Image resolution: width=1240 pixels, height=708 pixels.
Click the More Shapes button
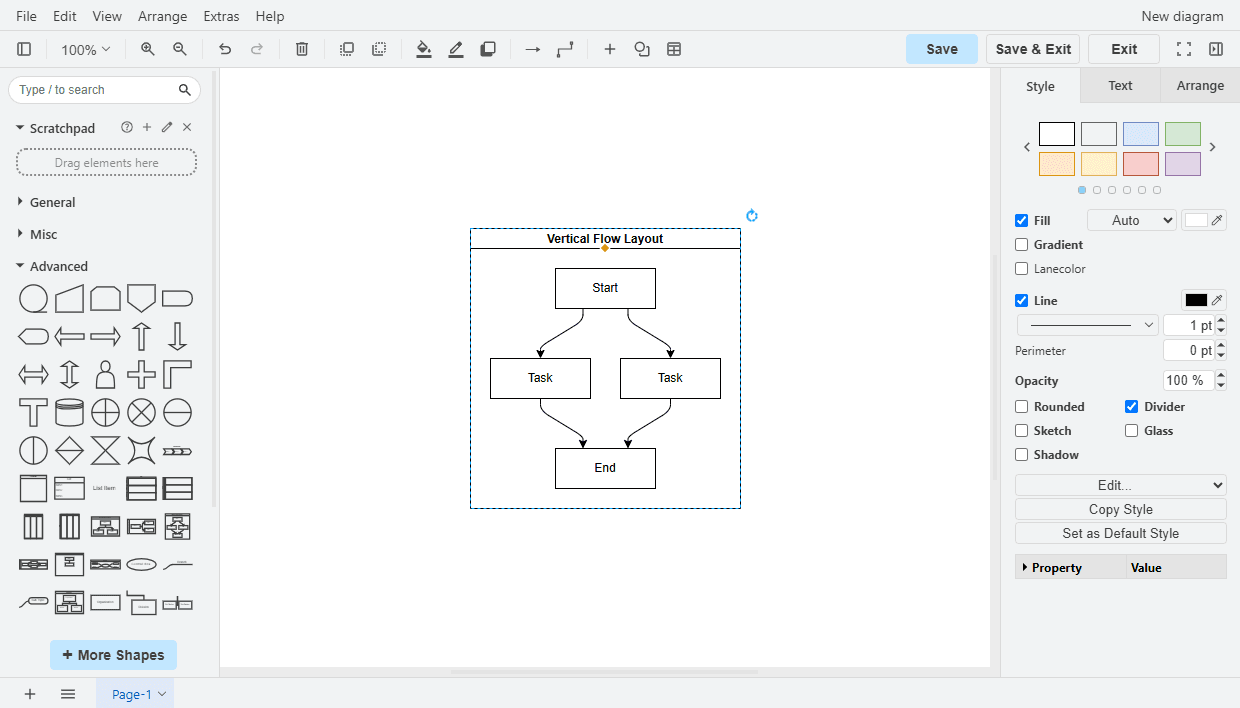point(113,655)
